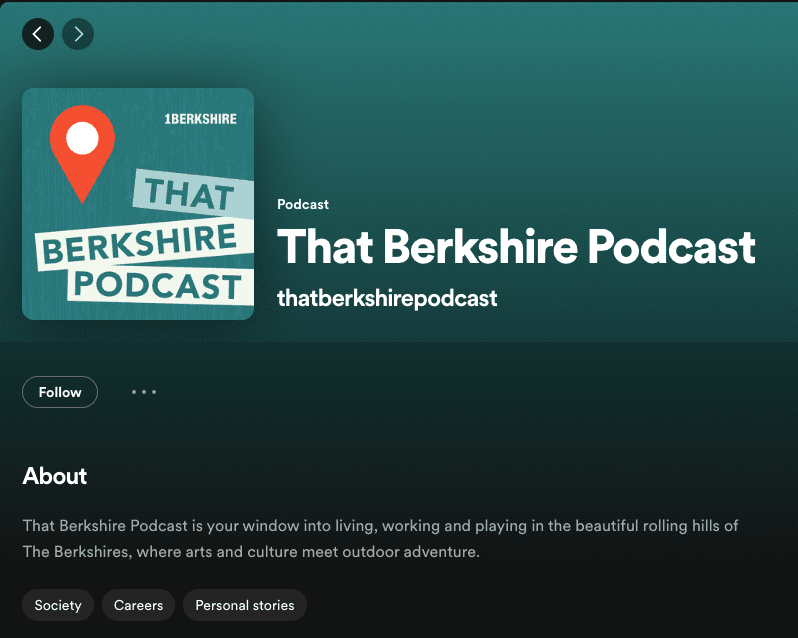Go back using the left arrow button

pyautogui.click(x=38, y=34)
